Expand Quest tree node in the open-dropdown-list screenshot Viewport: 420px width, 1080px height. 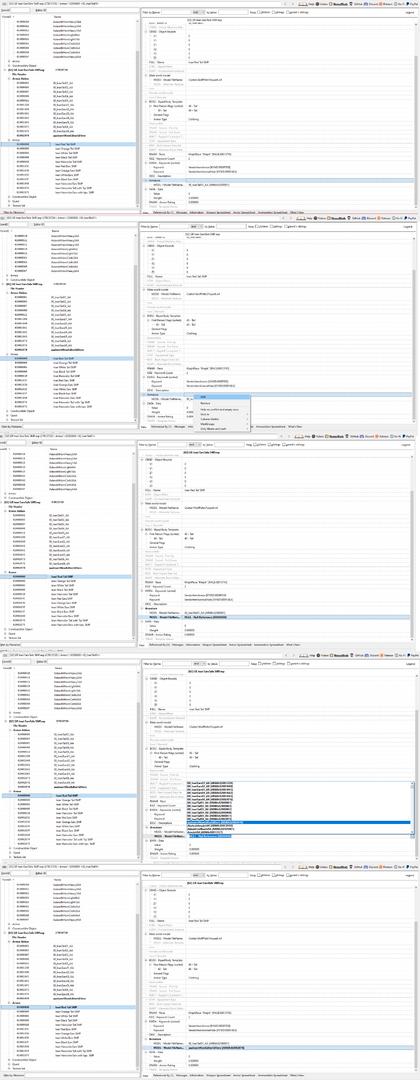[x=10, y=853]
